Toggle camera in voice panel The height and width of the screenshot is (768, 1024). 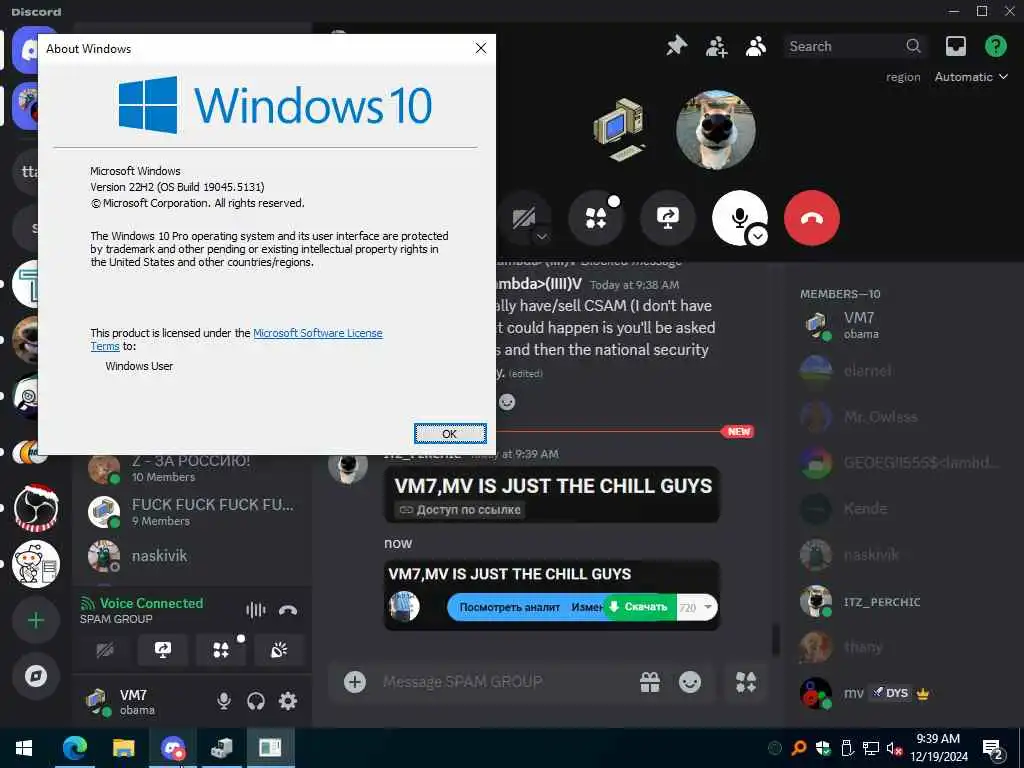tap(105, 650)
